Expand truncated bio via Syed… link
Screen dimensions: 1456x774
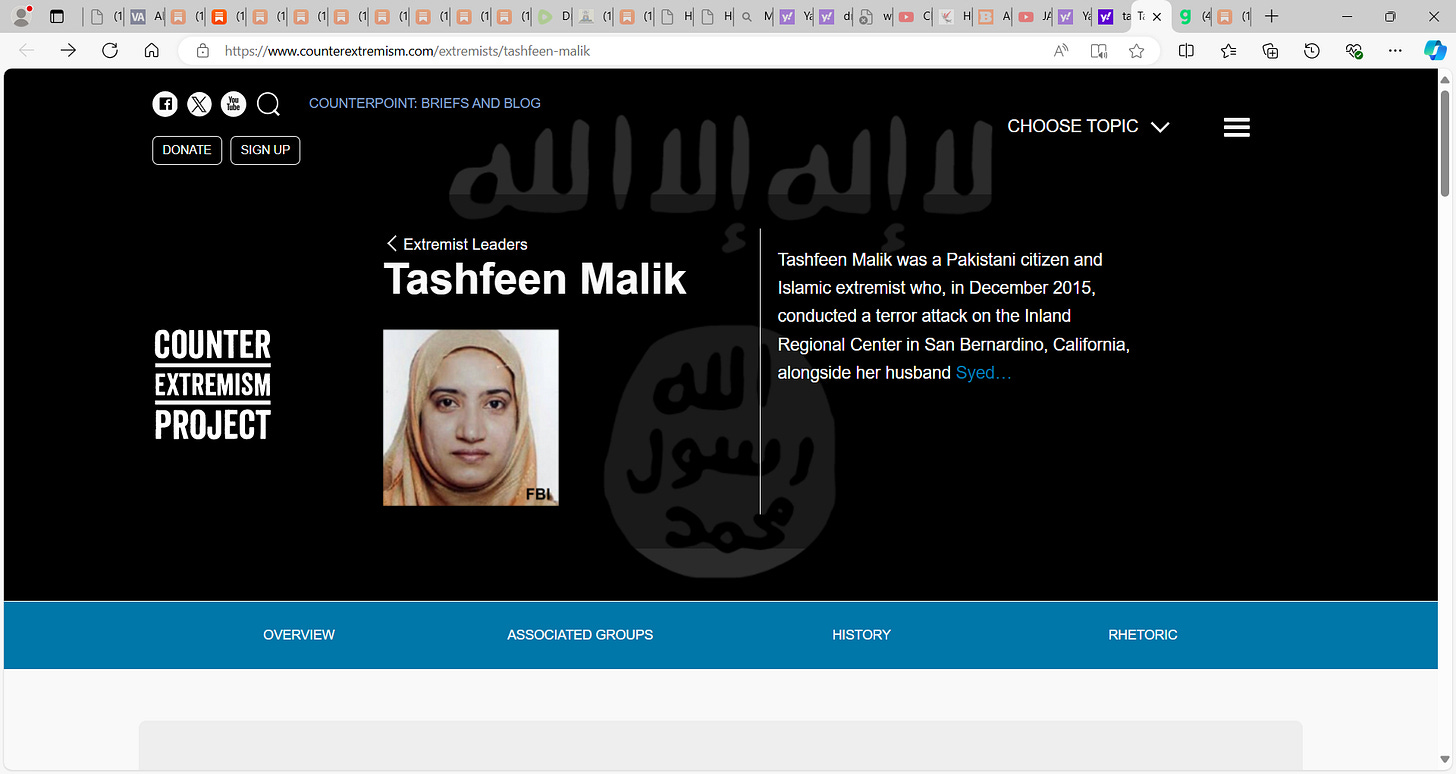click(984, 373)
